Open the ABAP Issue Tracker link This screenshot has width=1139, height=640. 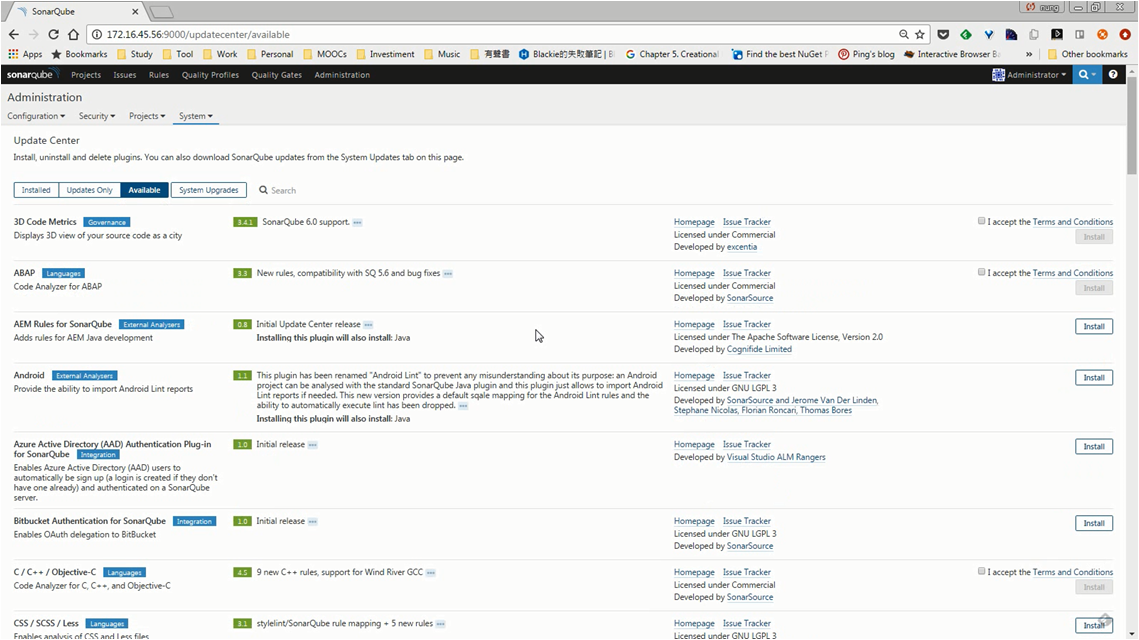pos(747,273)
